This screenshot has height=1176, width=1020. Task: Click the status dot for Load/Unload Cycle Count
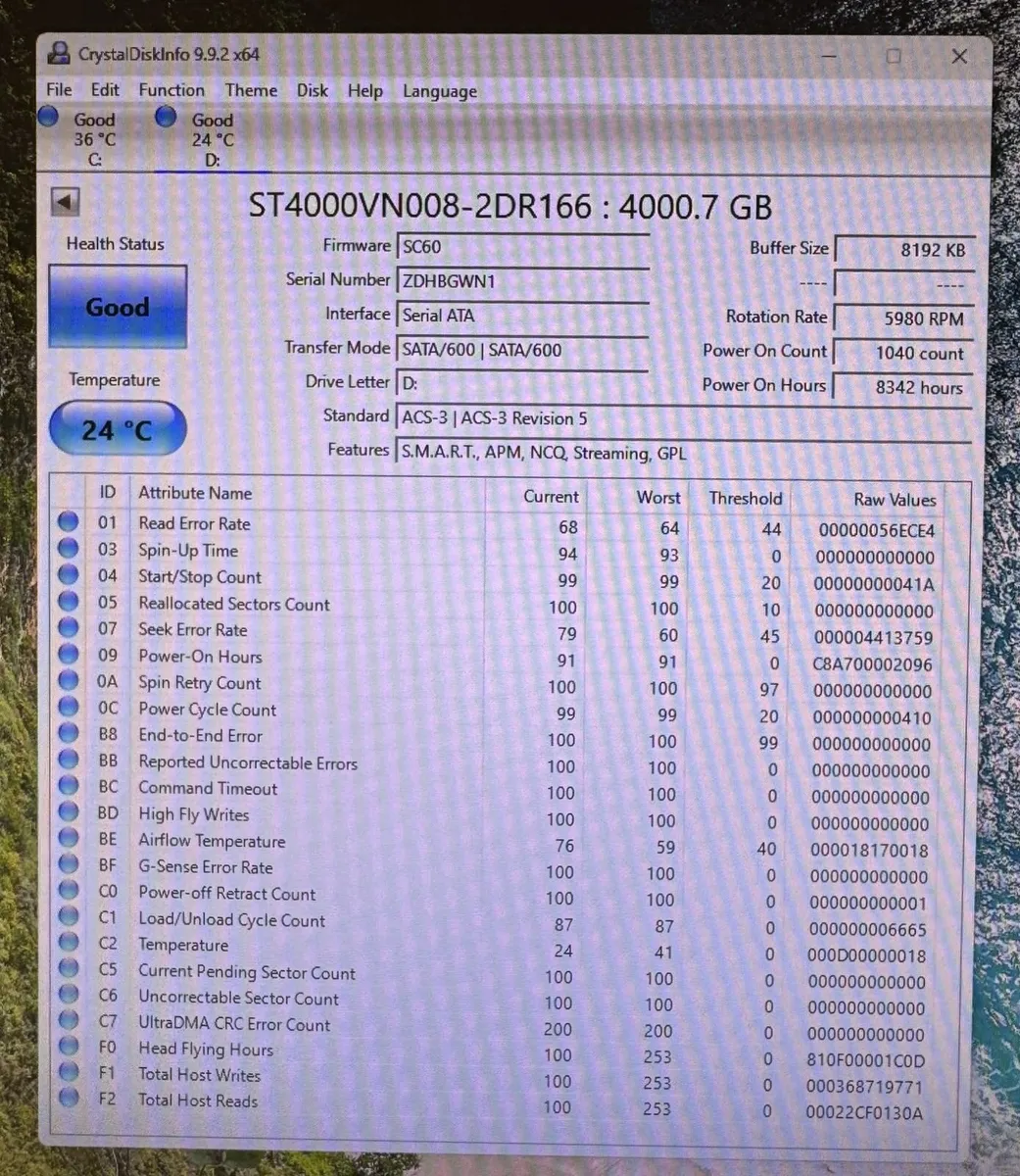click(x=68, y=916)
